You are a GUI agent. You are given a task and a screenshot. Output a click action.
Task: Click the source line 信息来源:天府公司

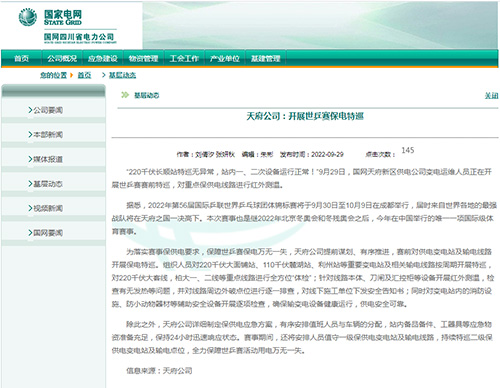tap(159, 371)
